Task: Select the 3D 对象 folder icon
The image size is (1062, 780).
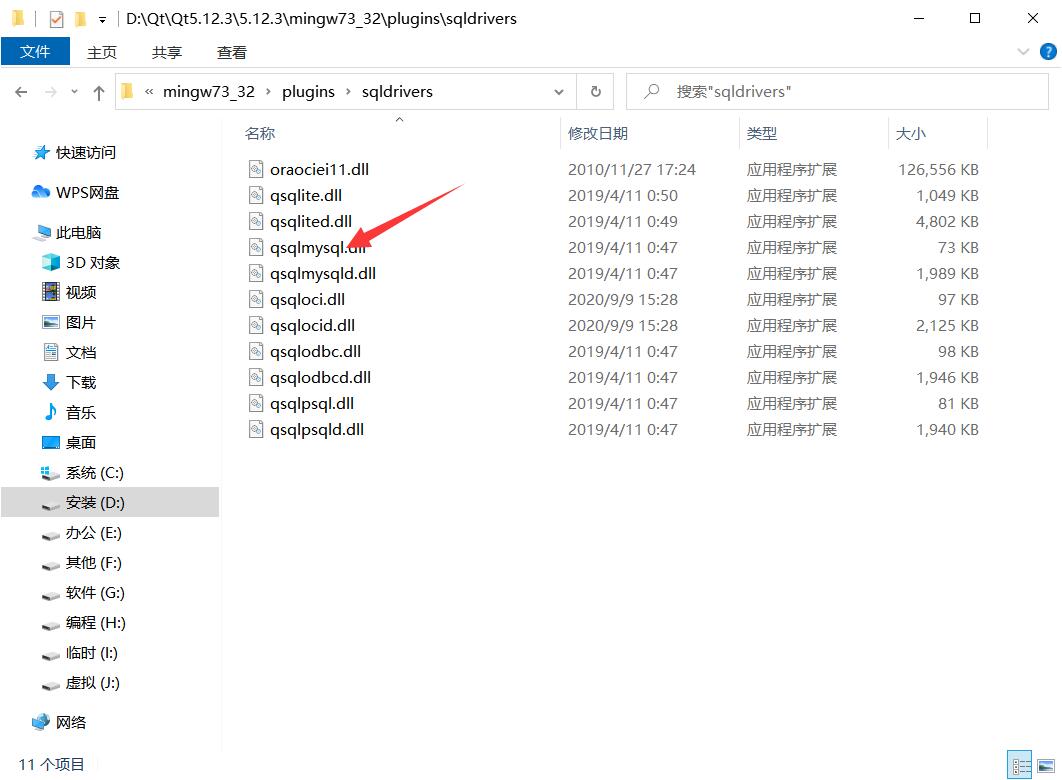Action: pyautogui.click(x=51, y=262)
